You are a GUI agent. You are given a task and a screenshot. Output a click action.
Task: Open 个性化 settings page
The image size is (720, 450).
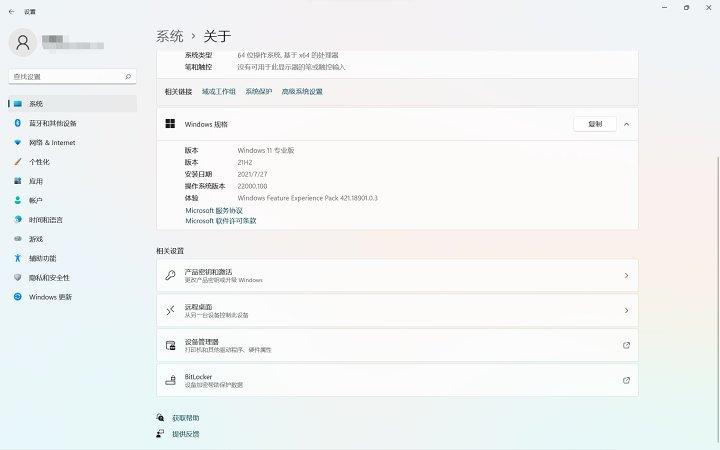tap(73, 162)
